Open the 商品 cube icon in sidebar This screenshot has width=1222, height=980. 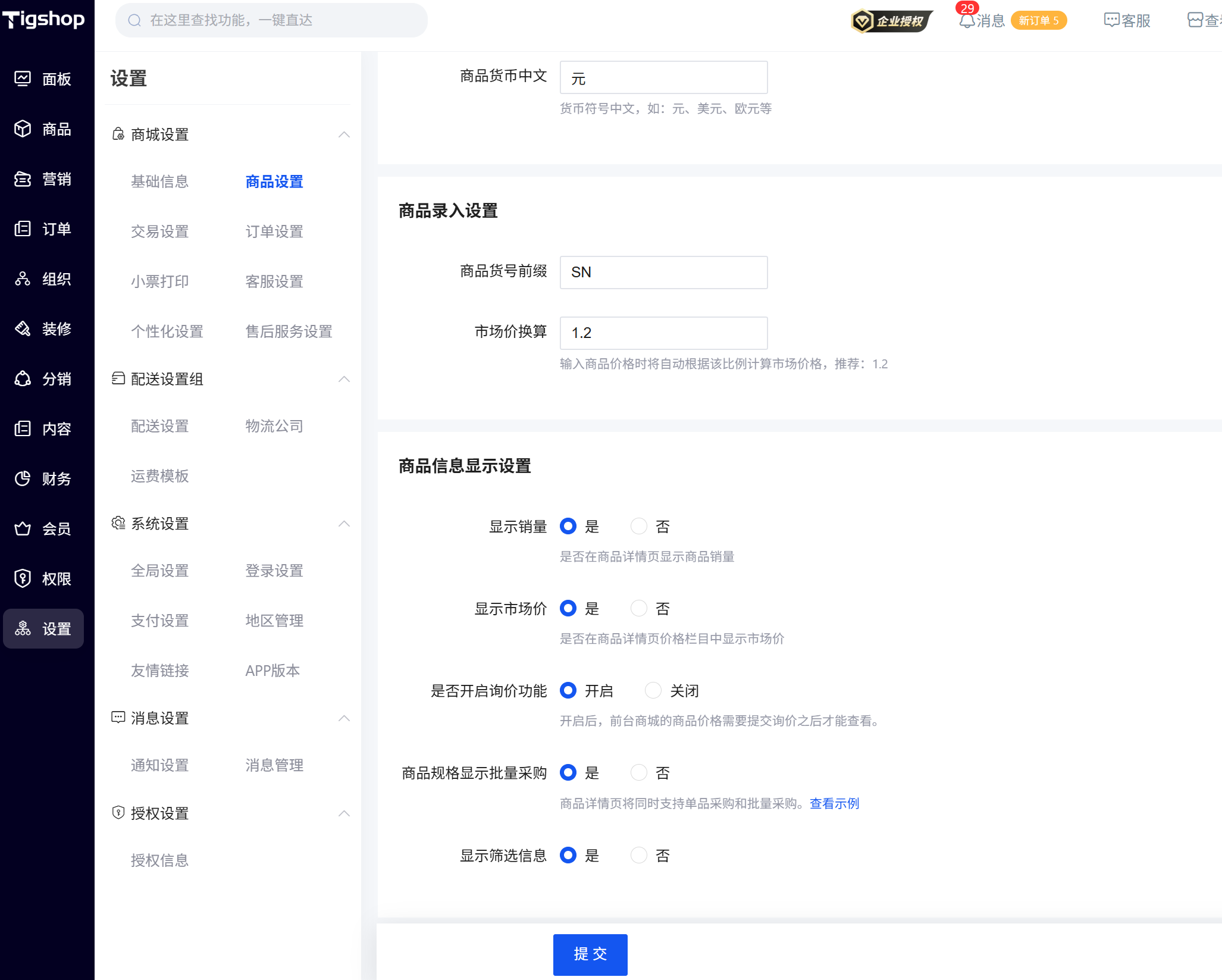point(23,129)
